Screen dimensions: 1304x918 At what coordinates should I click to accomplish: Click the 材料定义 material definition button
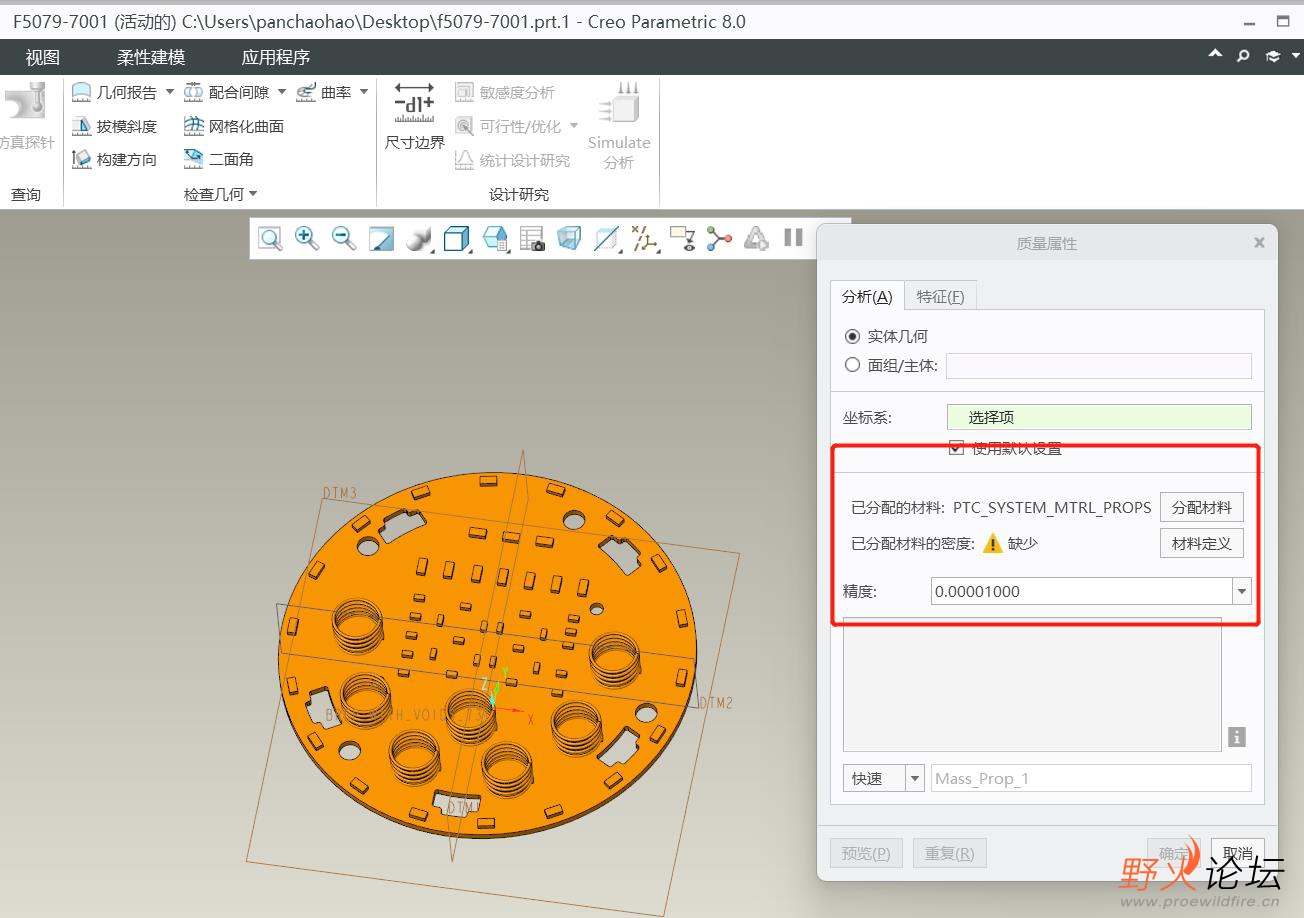click(1202, 543)
